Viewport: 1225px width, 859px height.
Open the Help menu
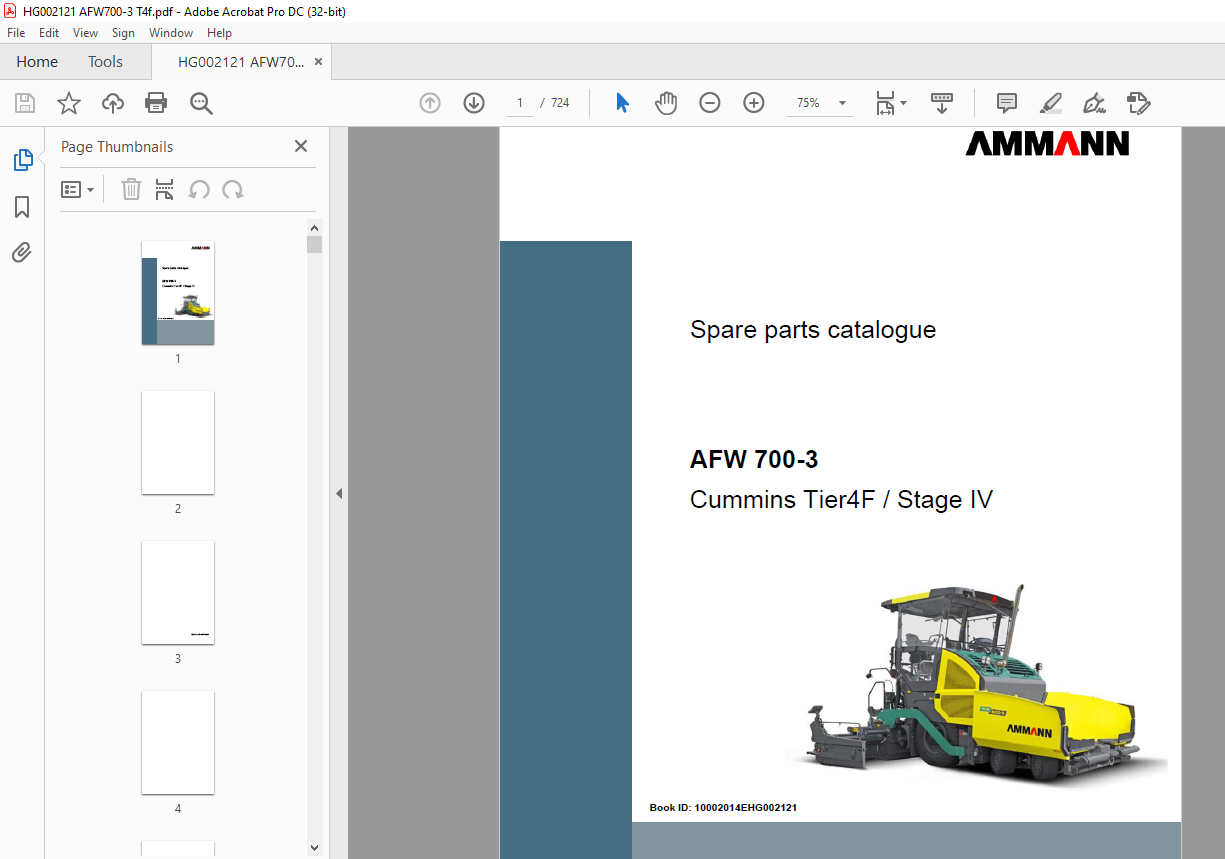[219, 33]
